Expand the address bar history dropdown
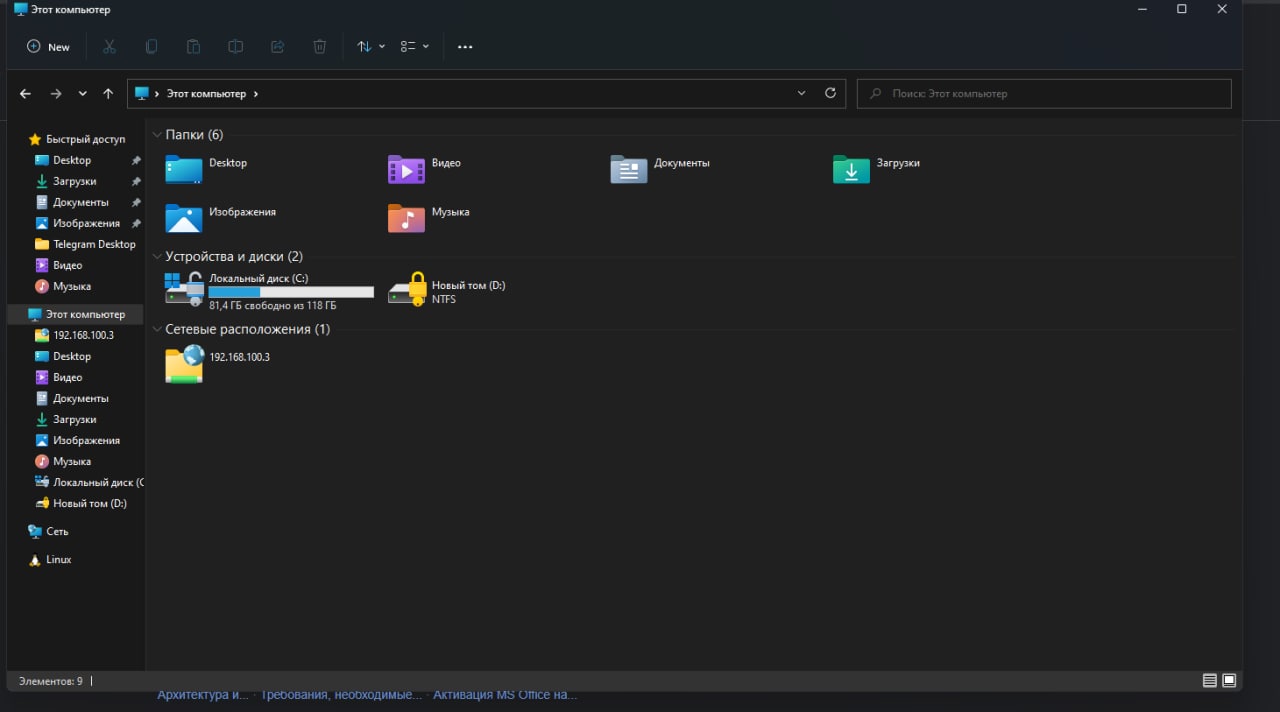1280x712 pixels. [x=801, y=93]
